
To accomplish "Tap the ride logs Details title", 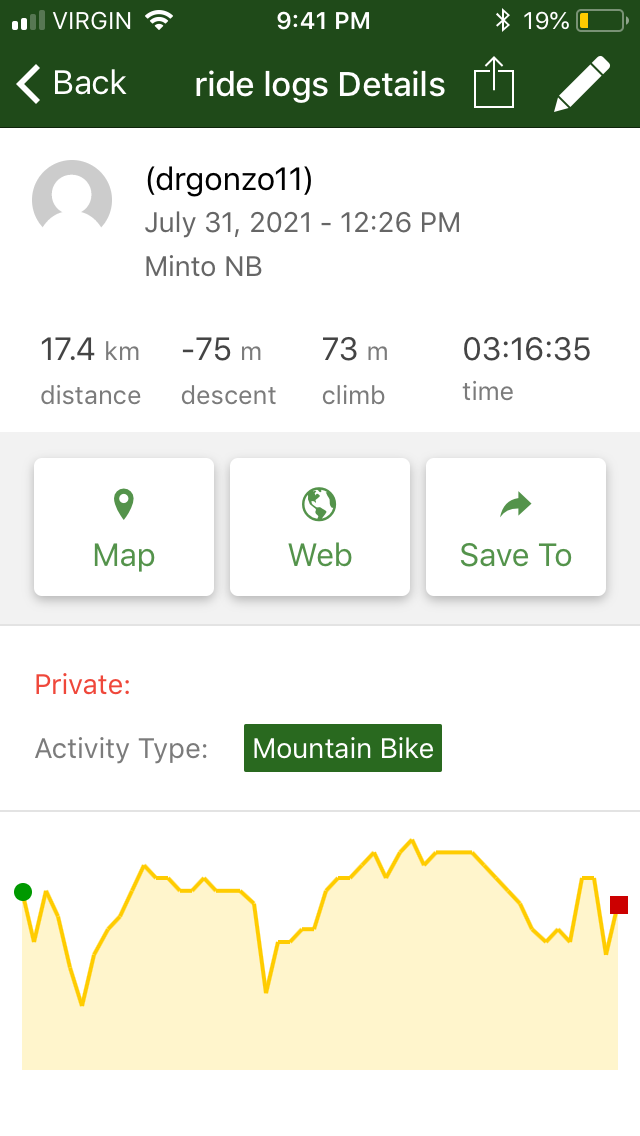I will pyautogui.click(x=320, y=84).
